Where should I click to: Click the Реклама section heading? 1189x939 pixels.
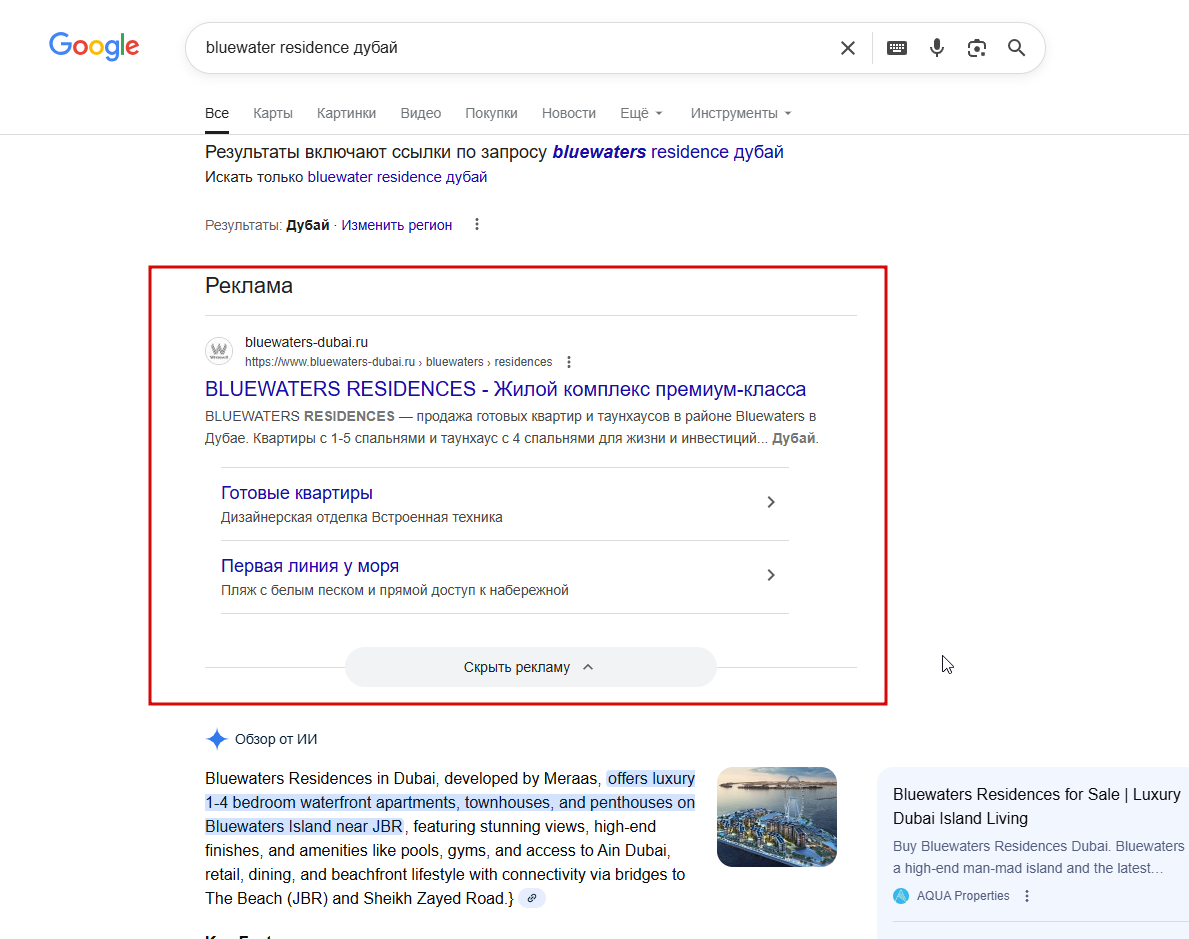pyautogui.click(x=249, y=286)
